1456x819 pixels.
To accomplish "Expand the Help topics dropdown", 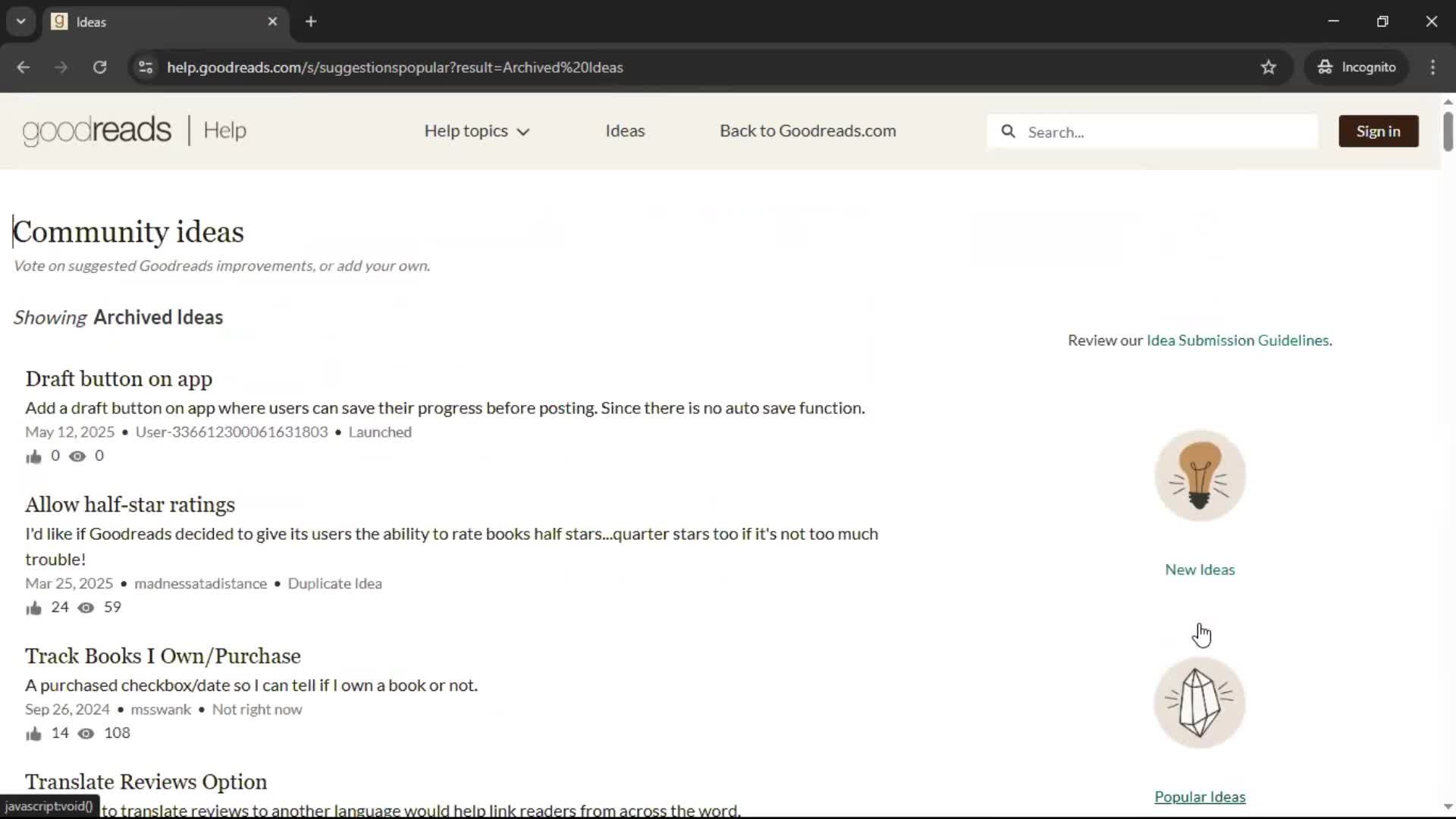I will [x=476, y=131].
